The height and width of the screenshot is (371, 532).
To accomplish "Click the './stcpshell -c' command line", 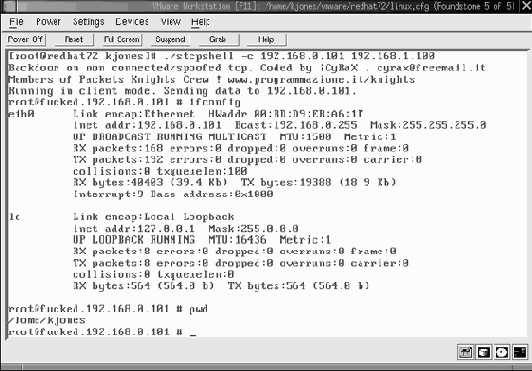I will coord(221,56).
